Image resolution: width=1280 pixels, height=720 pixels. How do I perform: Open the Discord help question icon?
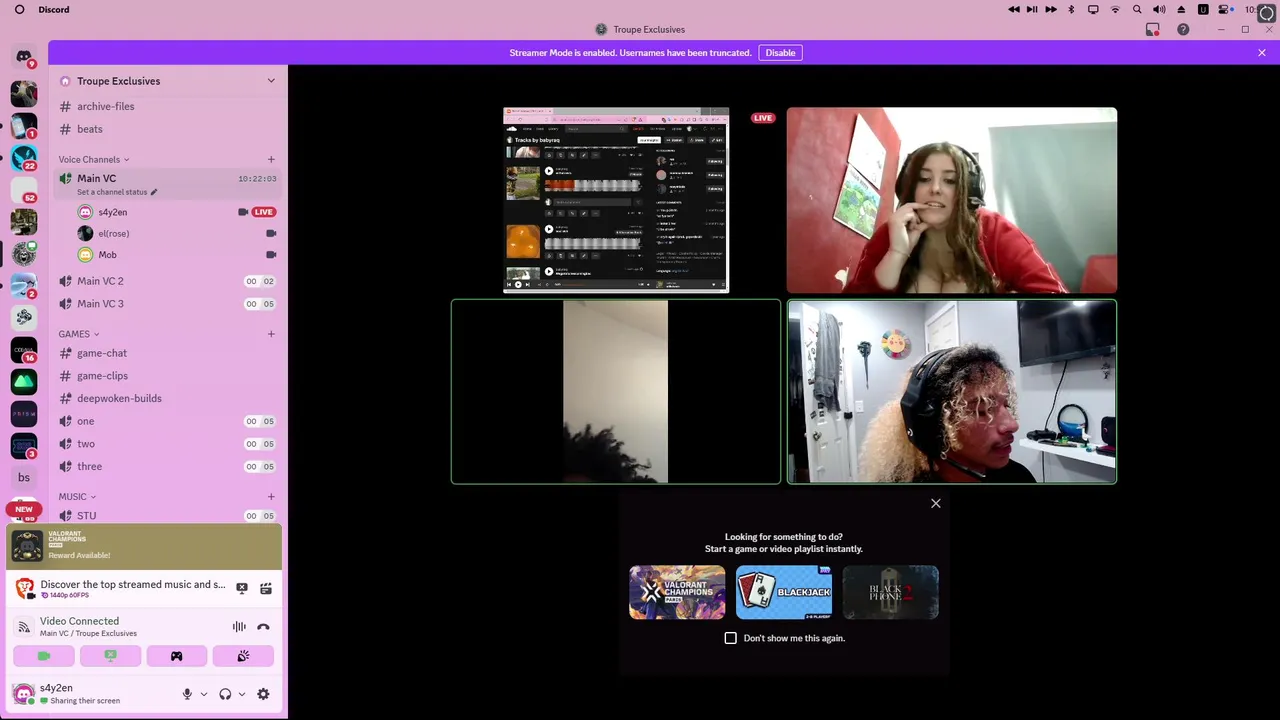point(1183,30)
